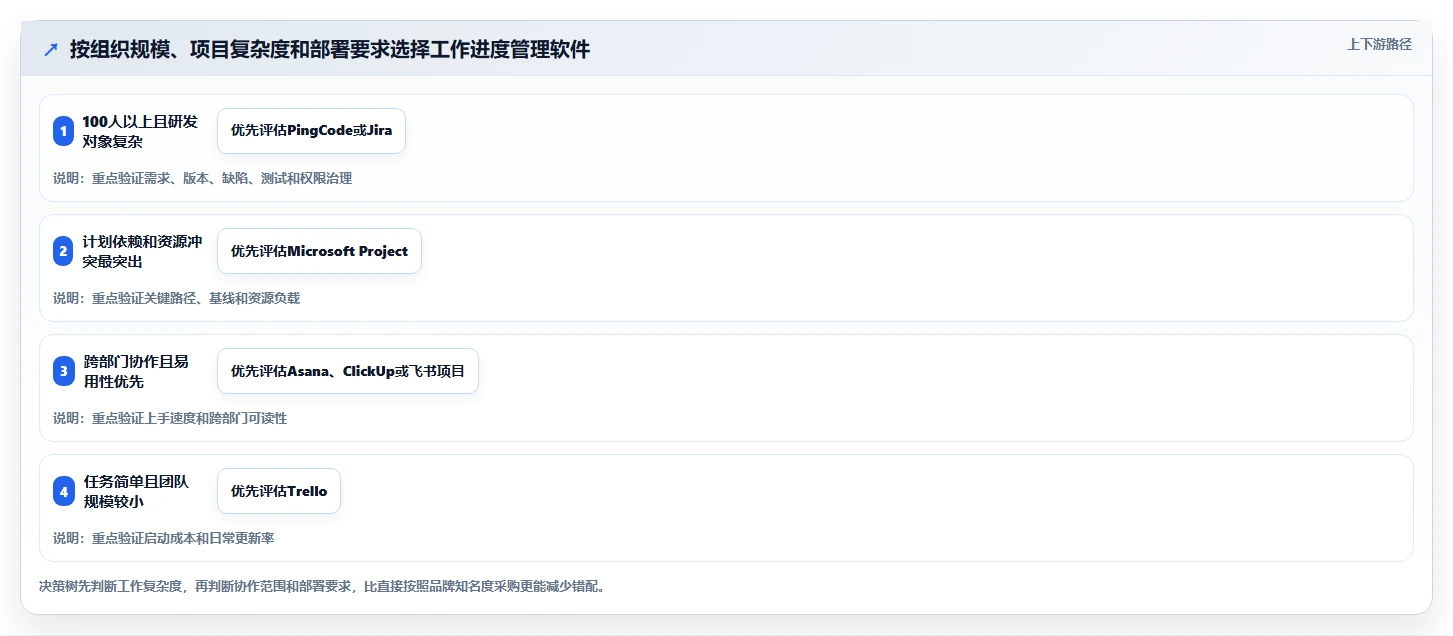Click the title 按组织规模、项目复杂度和部署要求选择工作进度管理软件
The height and width of the screenshot is (636, 1453).
330,50
